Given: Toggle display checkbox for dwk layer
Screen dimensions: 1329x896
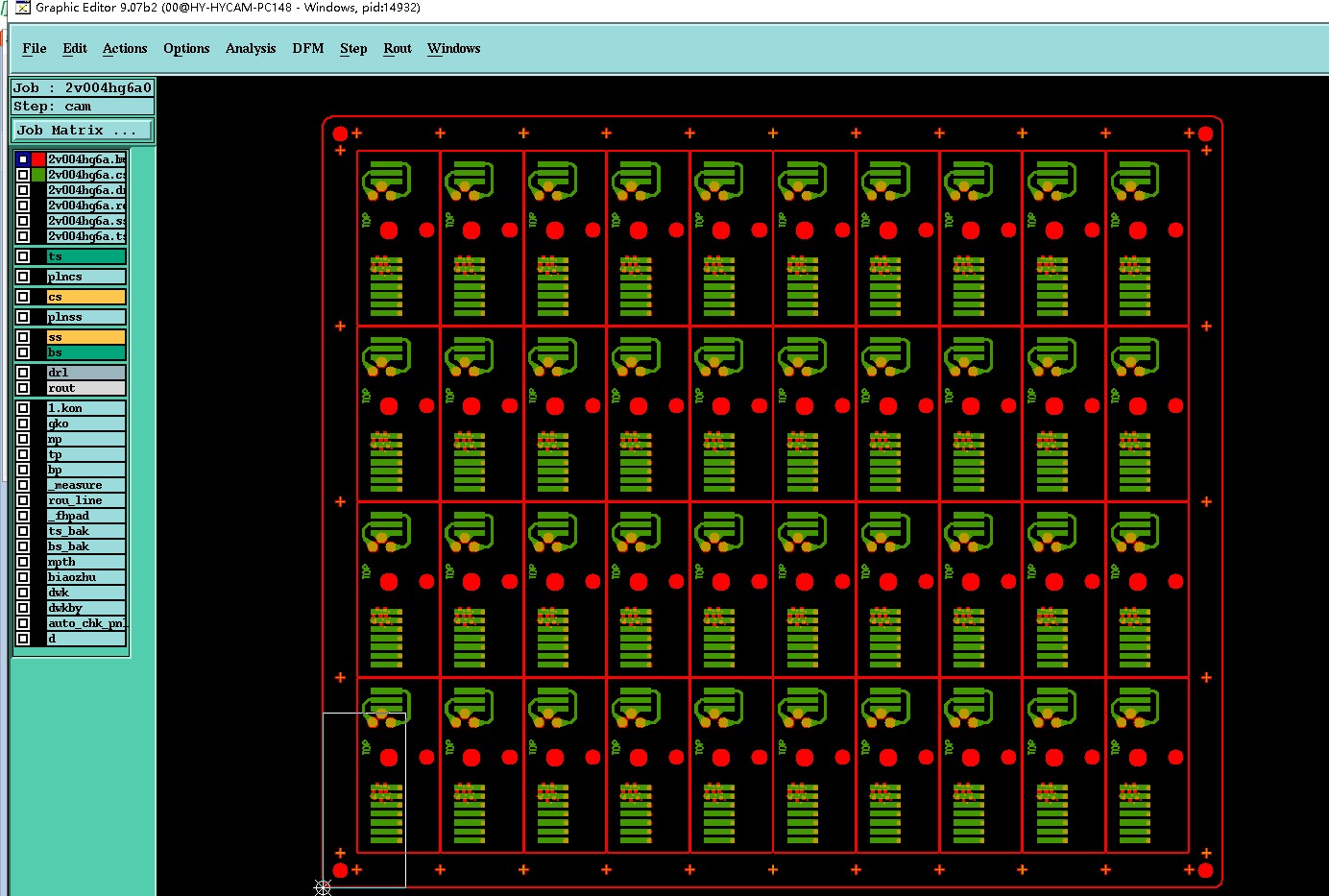Looking at the screenshot, I should click(x=23, y=593).
